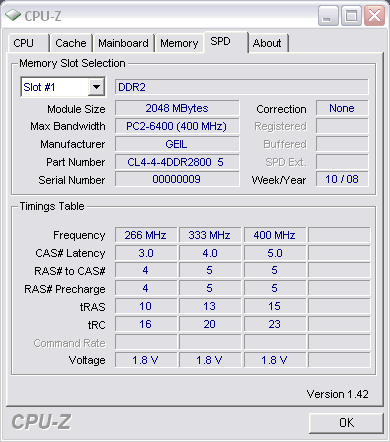
Task: Click the CPU-Z title bar icon
Action: pos(13,15)
